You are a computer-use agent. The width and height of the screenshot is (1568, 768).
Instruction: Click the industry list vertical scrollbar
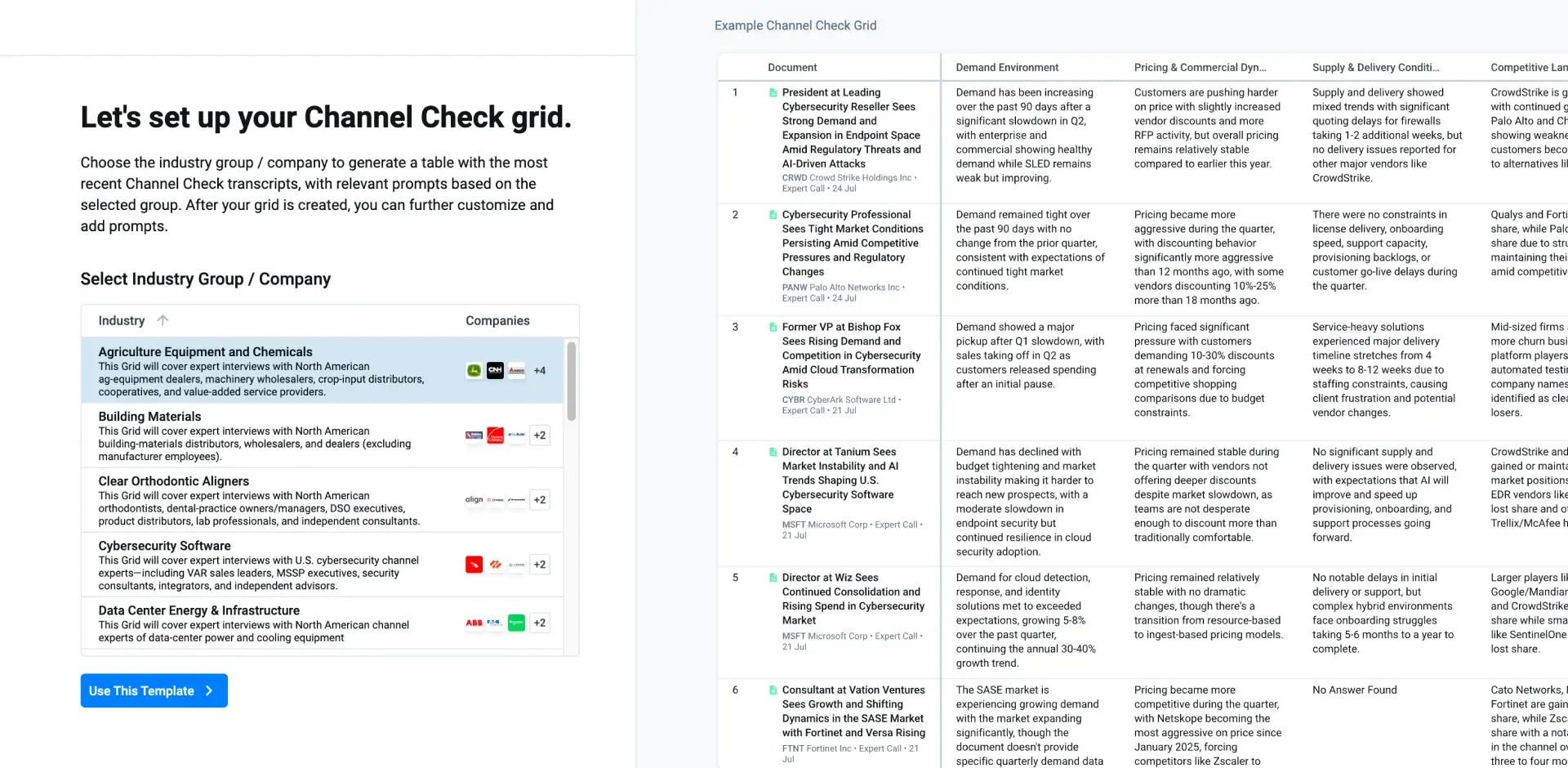[x=572, y=382]
